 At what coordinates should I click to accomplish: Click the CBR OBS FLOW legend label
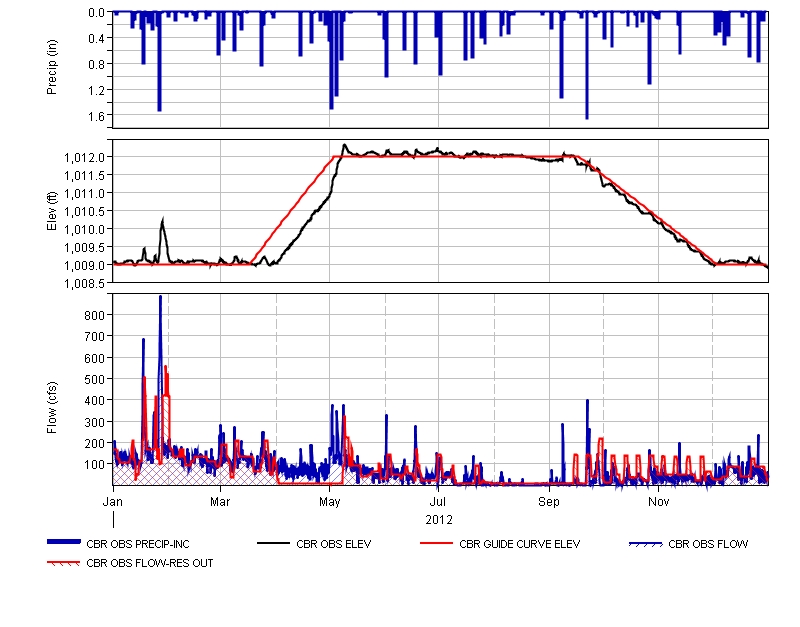[x=708, y=544]
